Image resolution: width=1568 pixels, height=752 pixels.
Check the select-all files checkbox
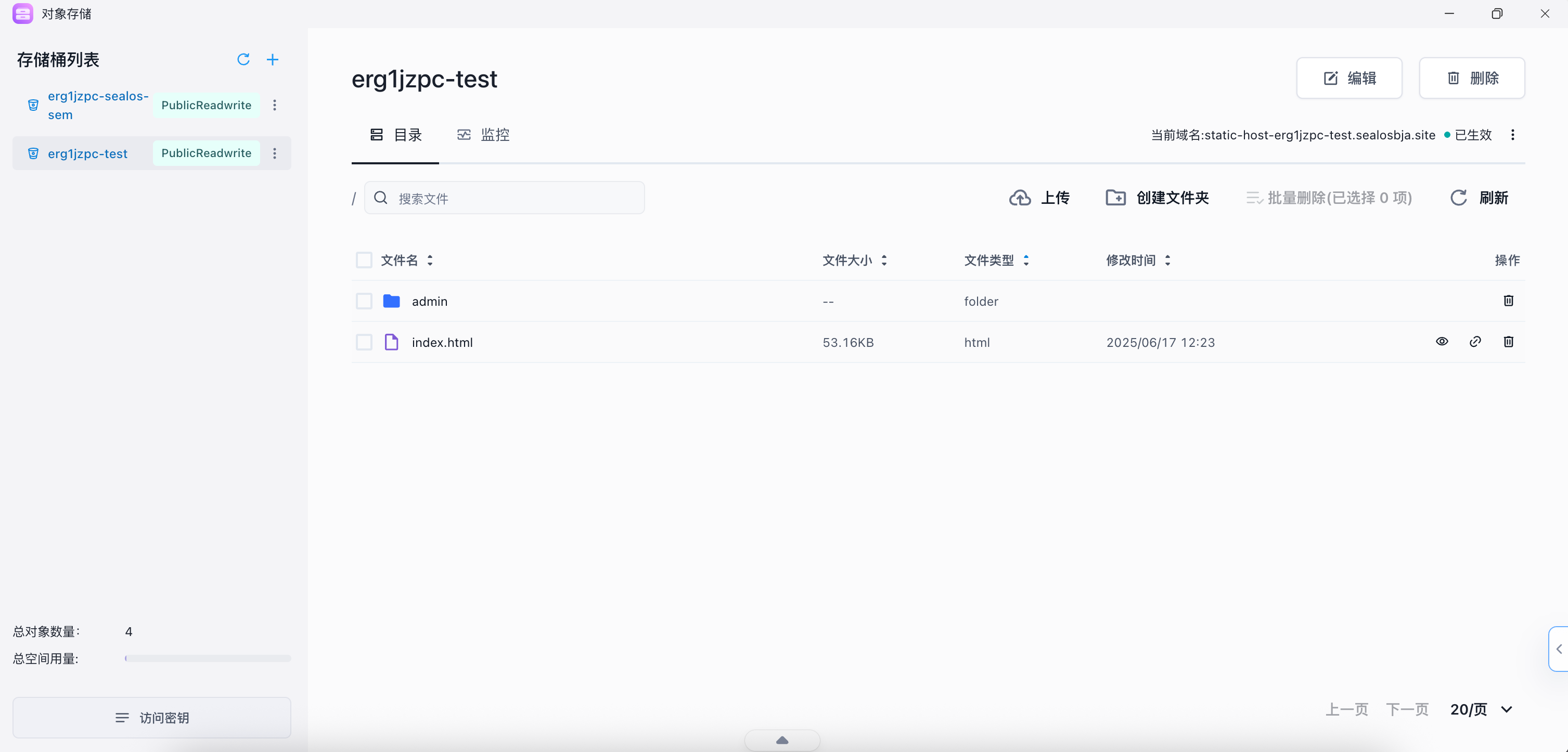click(x=364, y=261)
